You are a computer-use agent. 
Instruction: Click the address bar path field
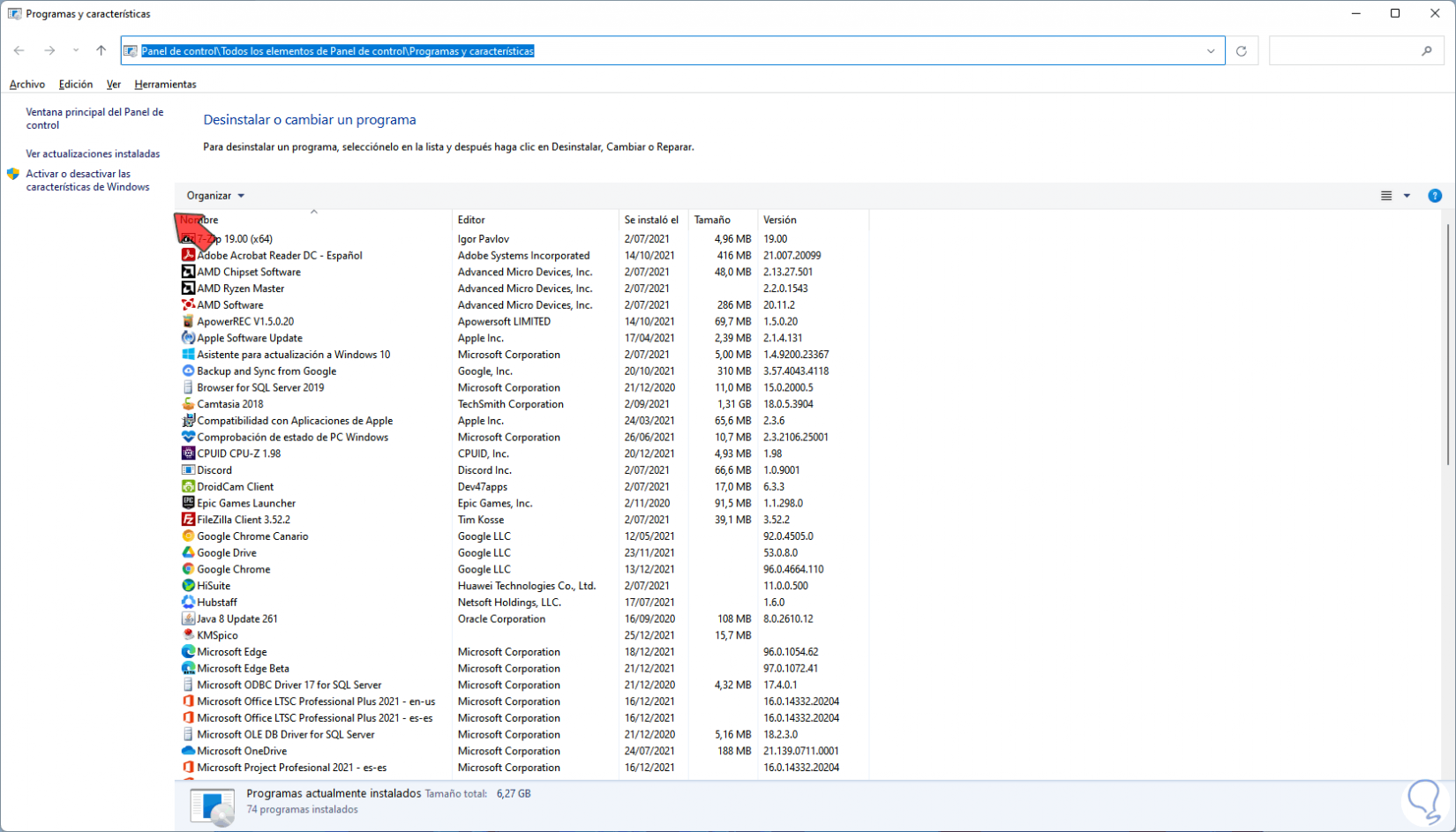coord(672,51)
